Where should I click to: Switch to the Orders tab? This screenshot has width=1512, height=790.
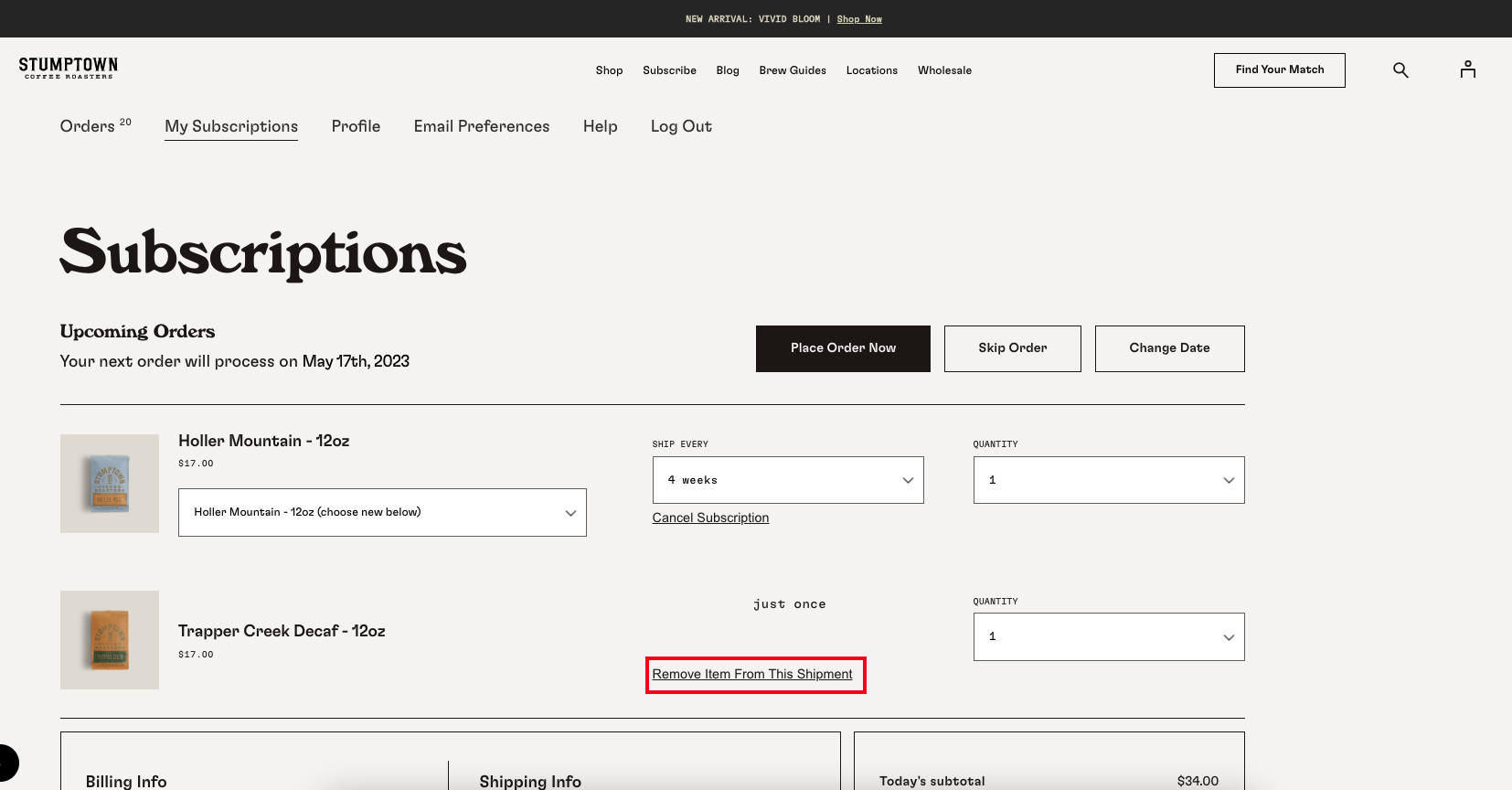[x=95, y=126]
